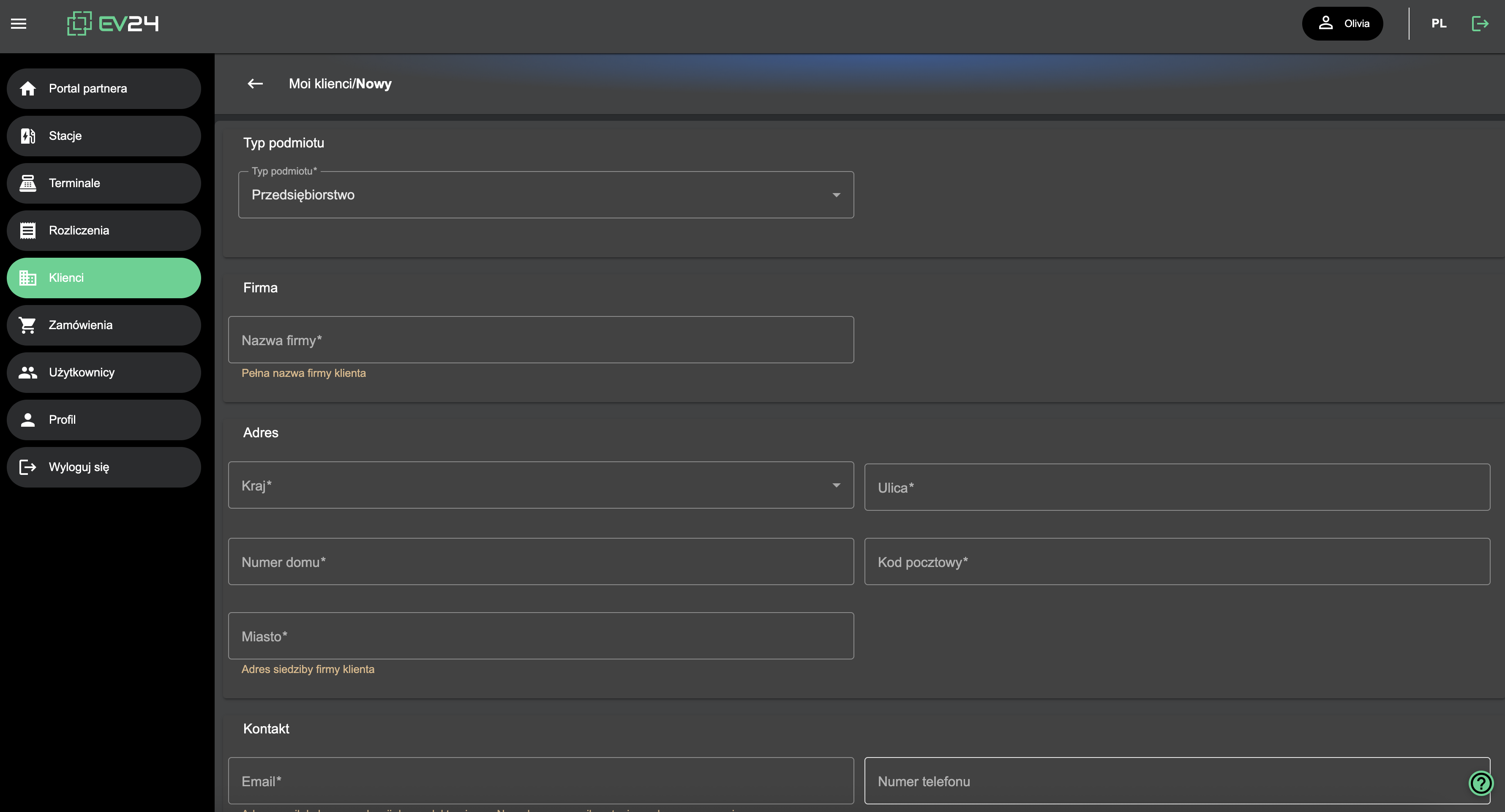
Task: Switch language via PL selector
Action: [x=1438, y=23]
